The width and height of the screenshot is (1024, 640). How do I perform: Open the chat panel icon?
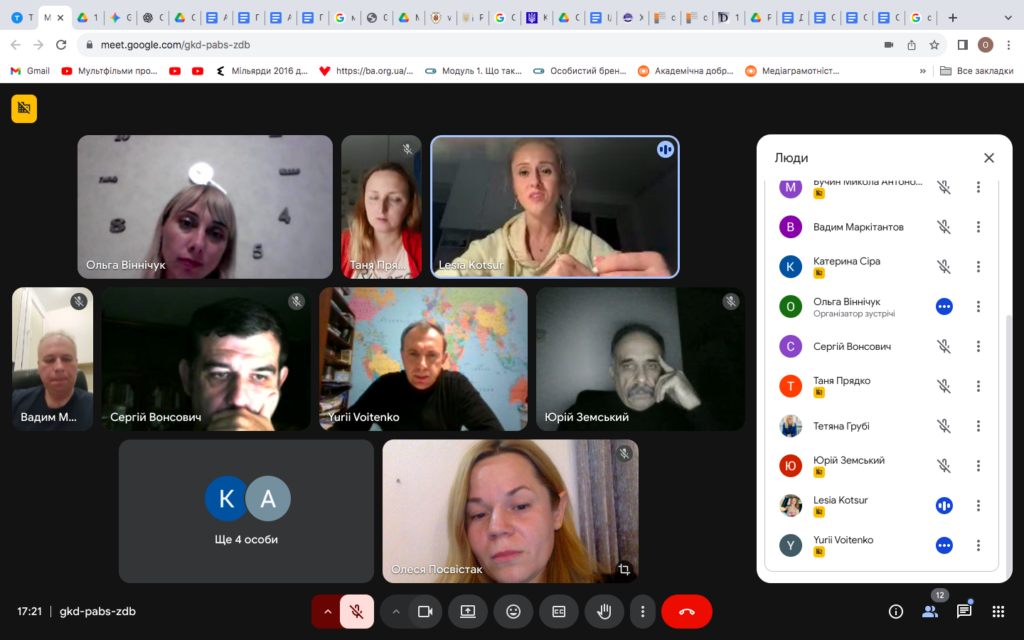point(964,612)
